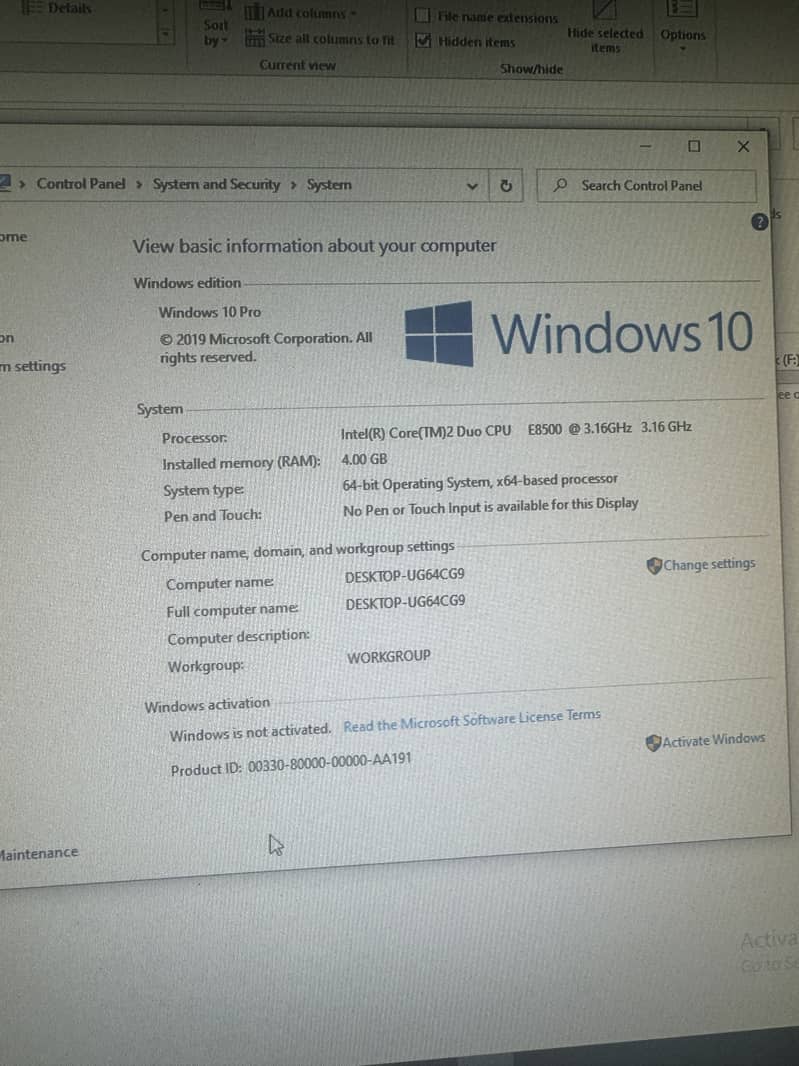Read the Microsoft Software License Terms

472,721
